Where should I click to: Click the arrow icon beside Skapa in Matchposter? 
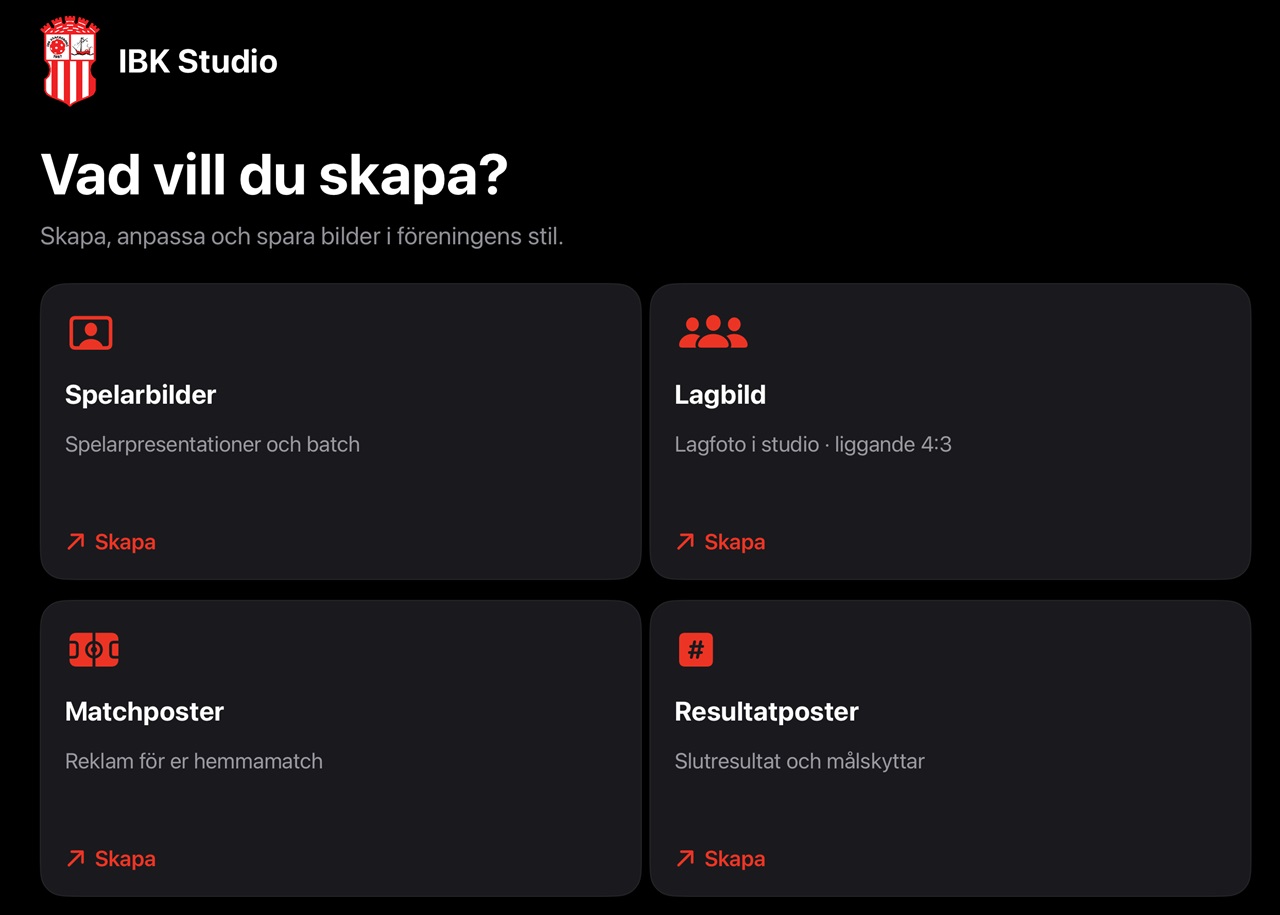click(76, 859)
